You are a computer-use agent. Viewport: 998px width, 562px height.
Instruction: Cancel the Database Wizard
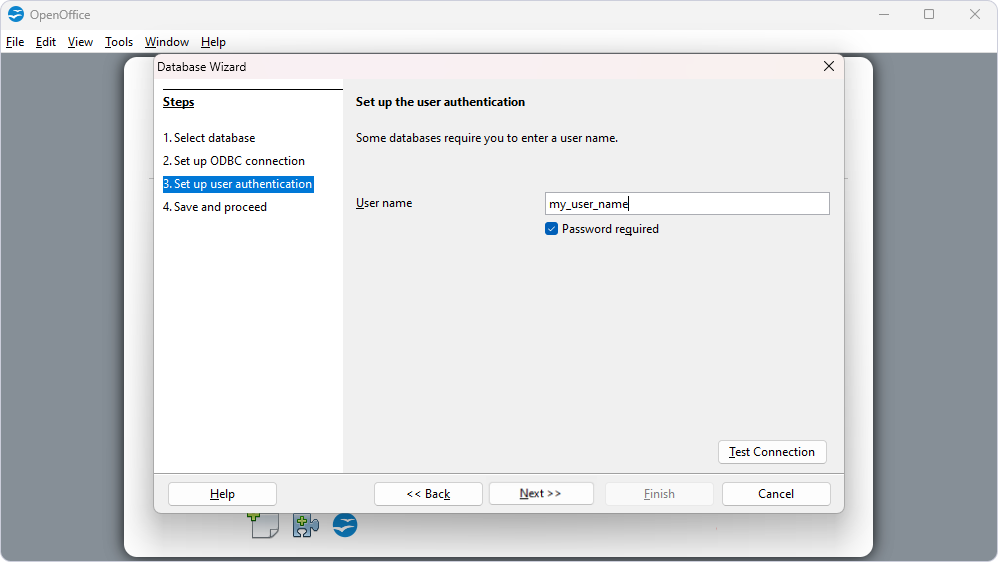point(776,494)
